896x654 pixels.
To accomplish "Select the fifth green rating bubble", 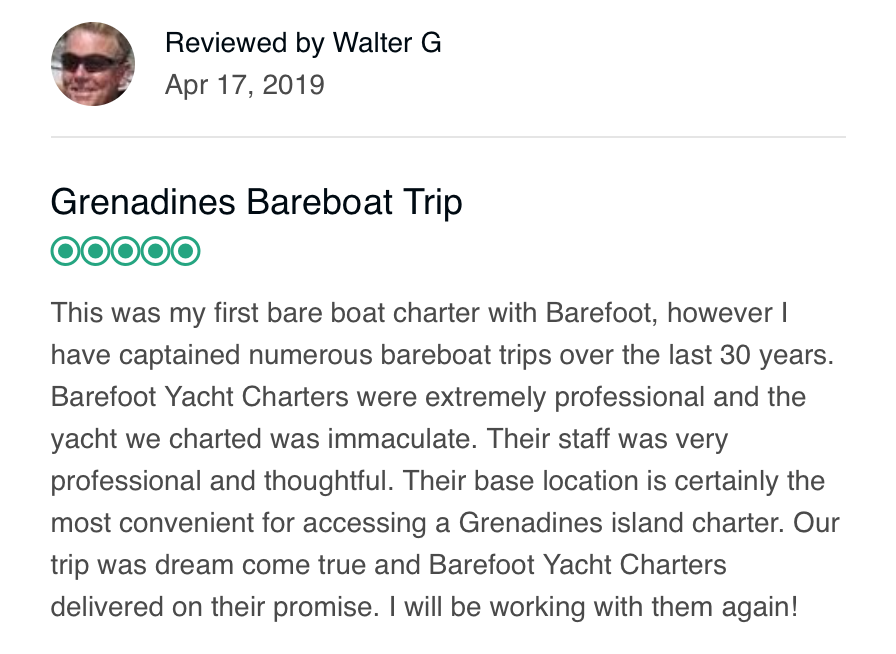I will [x=185, y=251].
